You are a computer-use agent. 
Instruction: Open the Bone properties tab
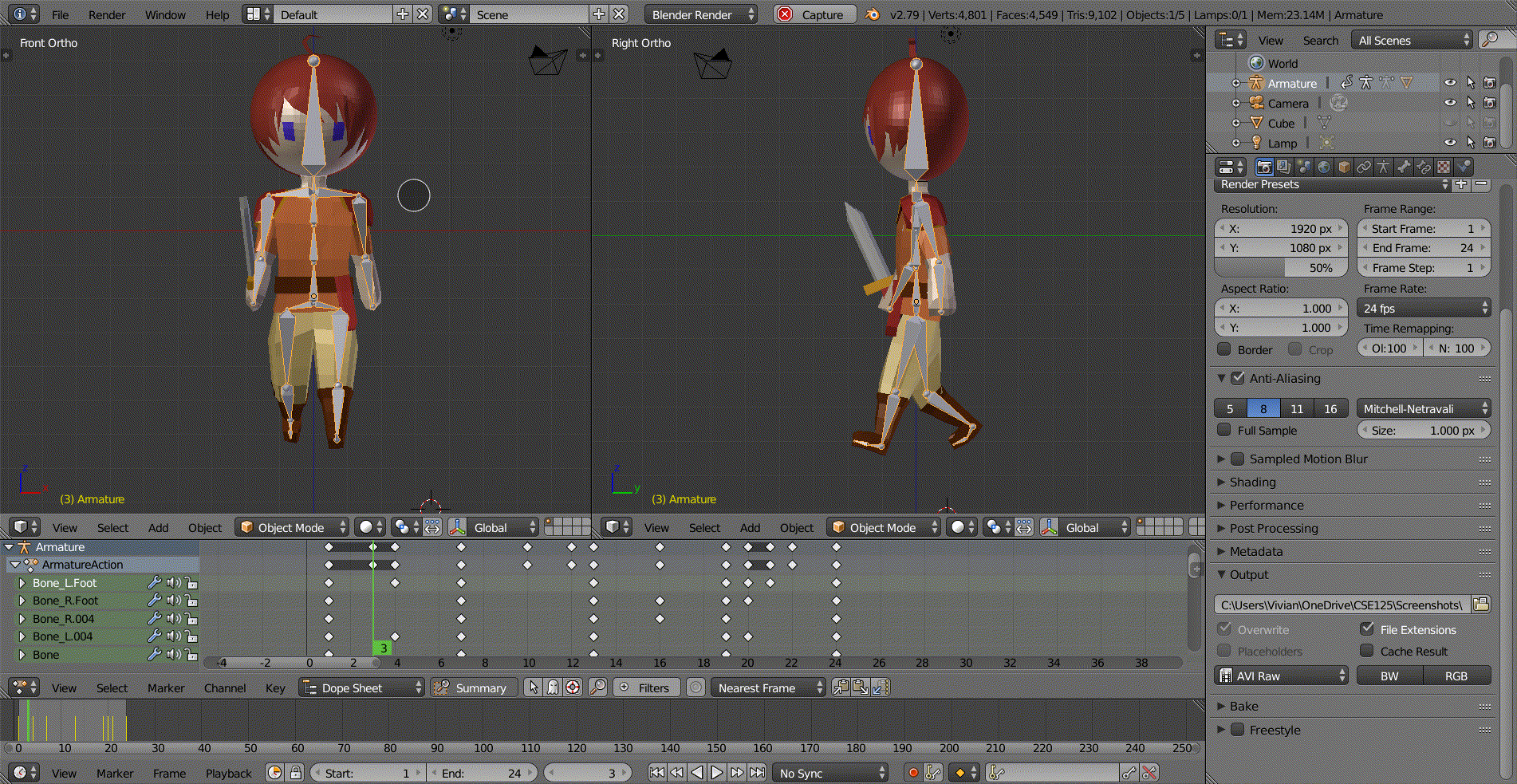[x=1404, y=167]
